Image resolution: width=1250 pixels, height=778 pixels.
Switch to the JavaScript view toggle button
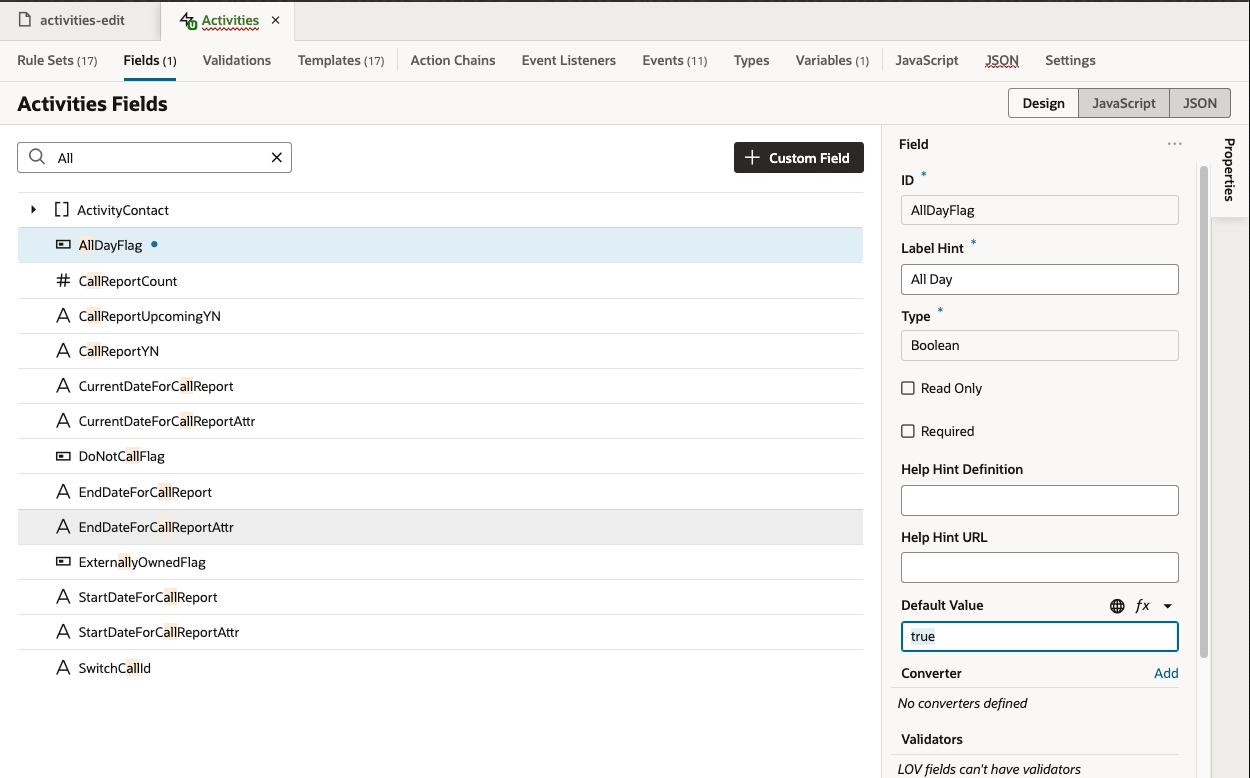1123,103
